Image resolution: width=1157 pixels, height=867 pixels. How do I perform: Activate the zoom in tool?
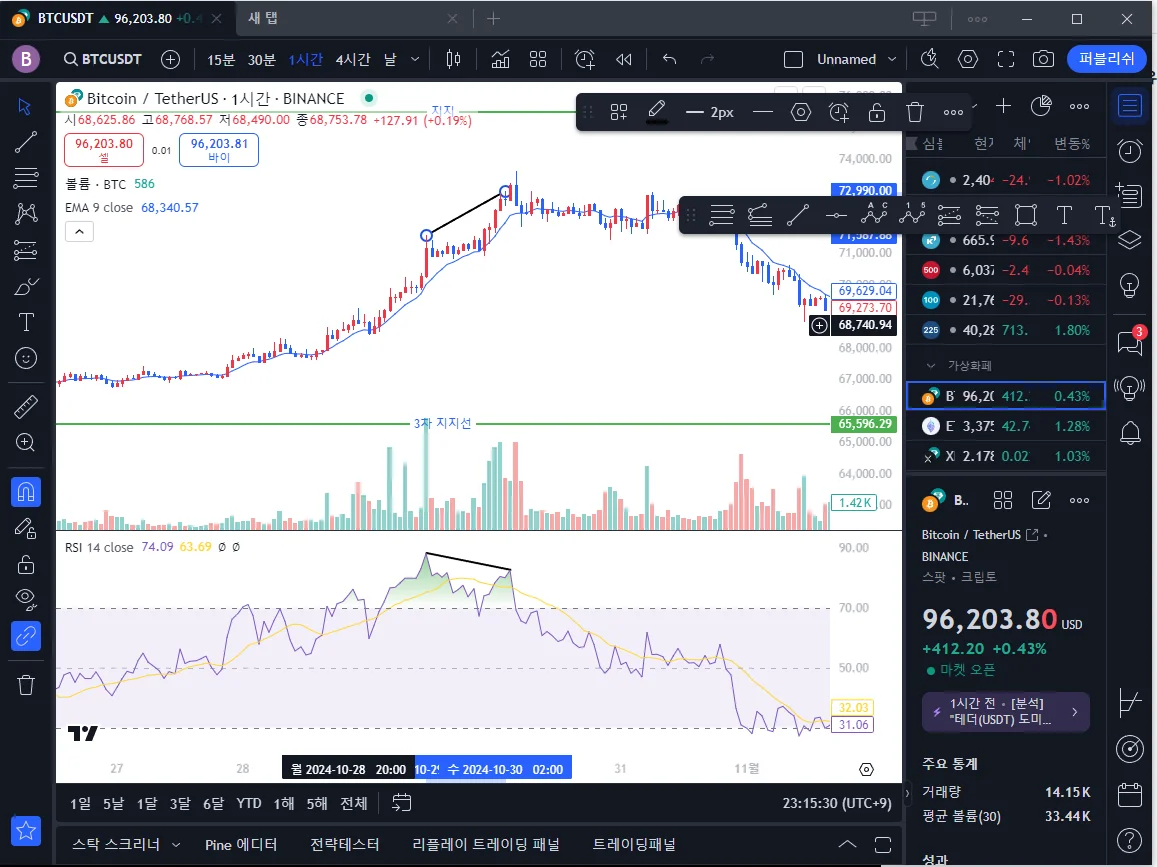[x=25, y=443]
